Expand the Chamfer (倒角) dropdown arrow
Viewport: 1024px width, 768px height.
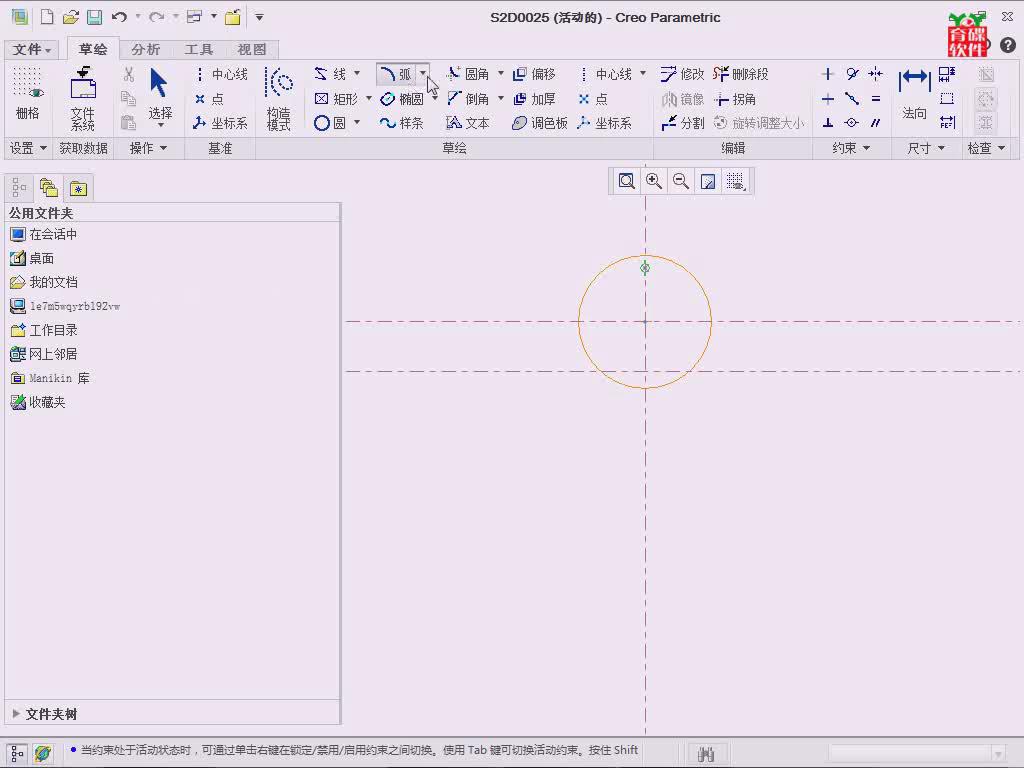click(501, 98)
